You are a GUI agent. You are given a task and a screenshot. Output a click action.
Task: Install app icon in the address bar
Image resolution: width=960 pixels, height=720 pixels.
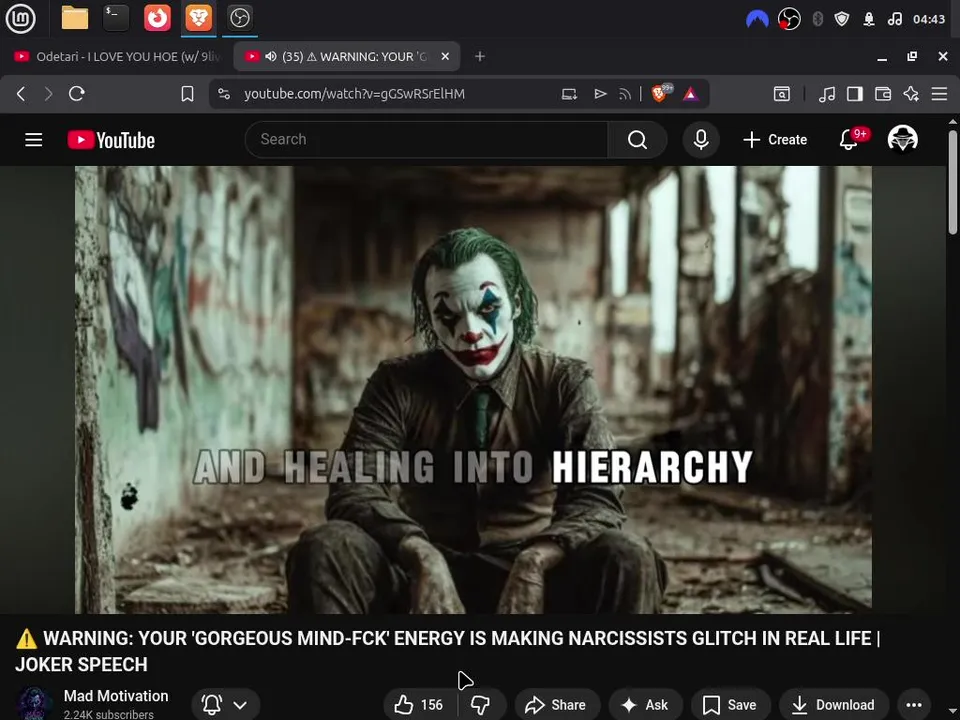[569, 94]
